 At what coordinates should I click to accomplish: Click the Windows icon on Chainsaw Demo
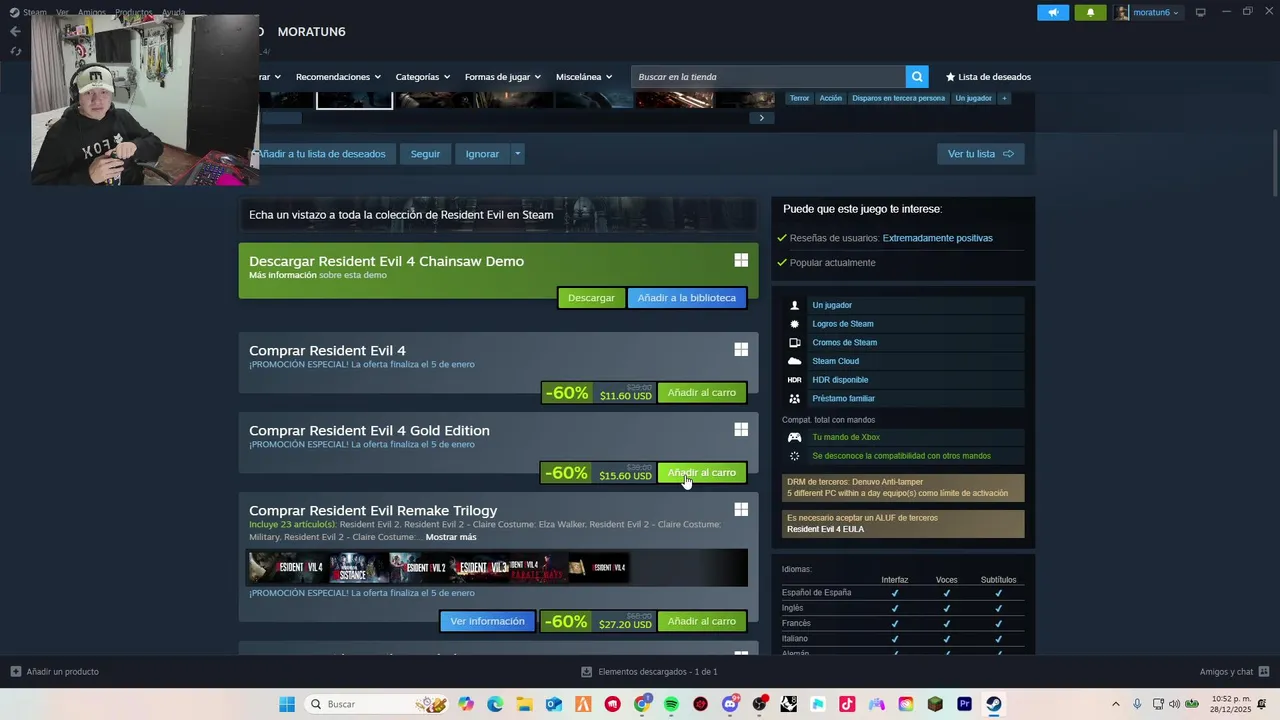741,260
